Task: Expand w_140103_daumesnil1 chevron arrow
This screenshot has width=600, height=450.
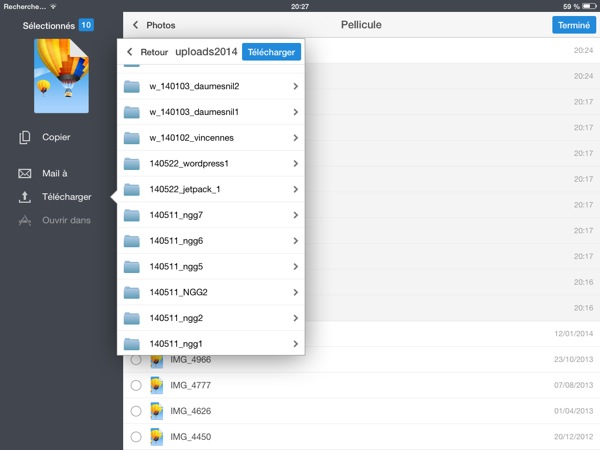Action: tap(295, 112)
